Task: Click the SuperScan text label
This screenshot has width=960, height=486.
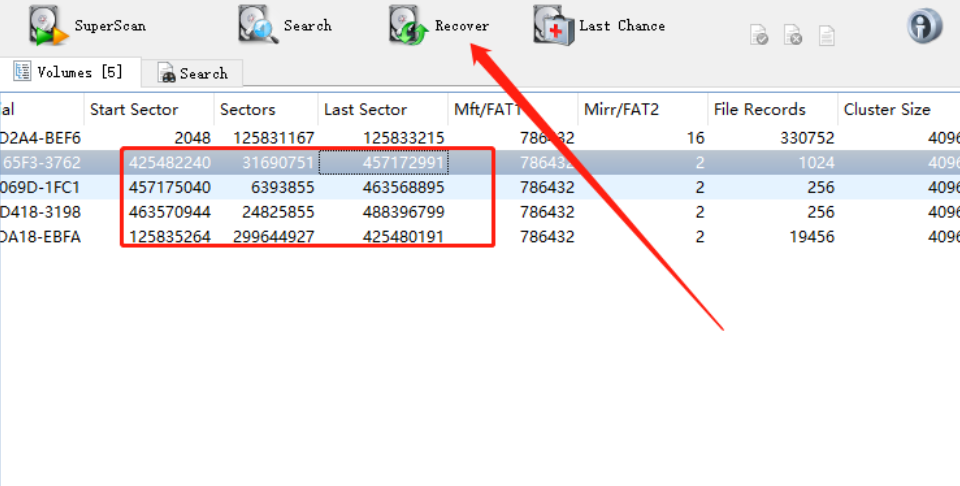Action: tap(110, 26)
